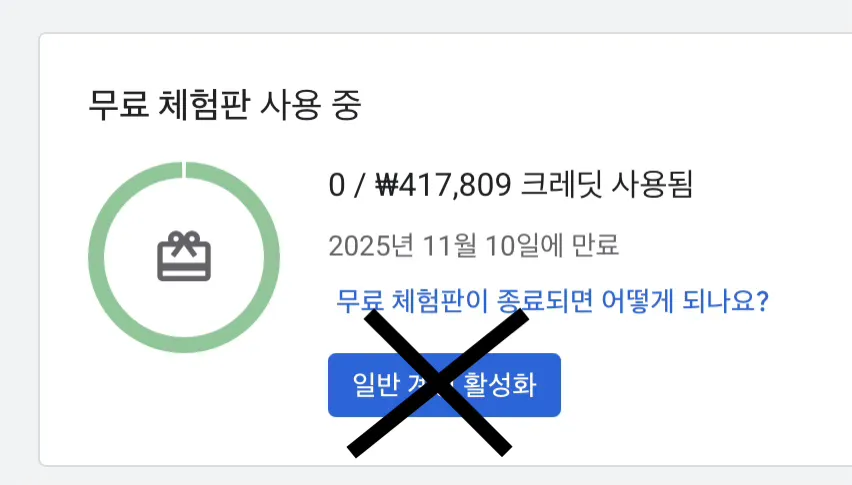
Task: Click the '무료 체험판이' start of the blue link
Action: point(412,300)
